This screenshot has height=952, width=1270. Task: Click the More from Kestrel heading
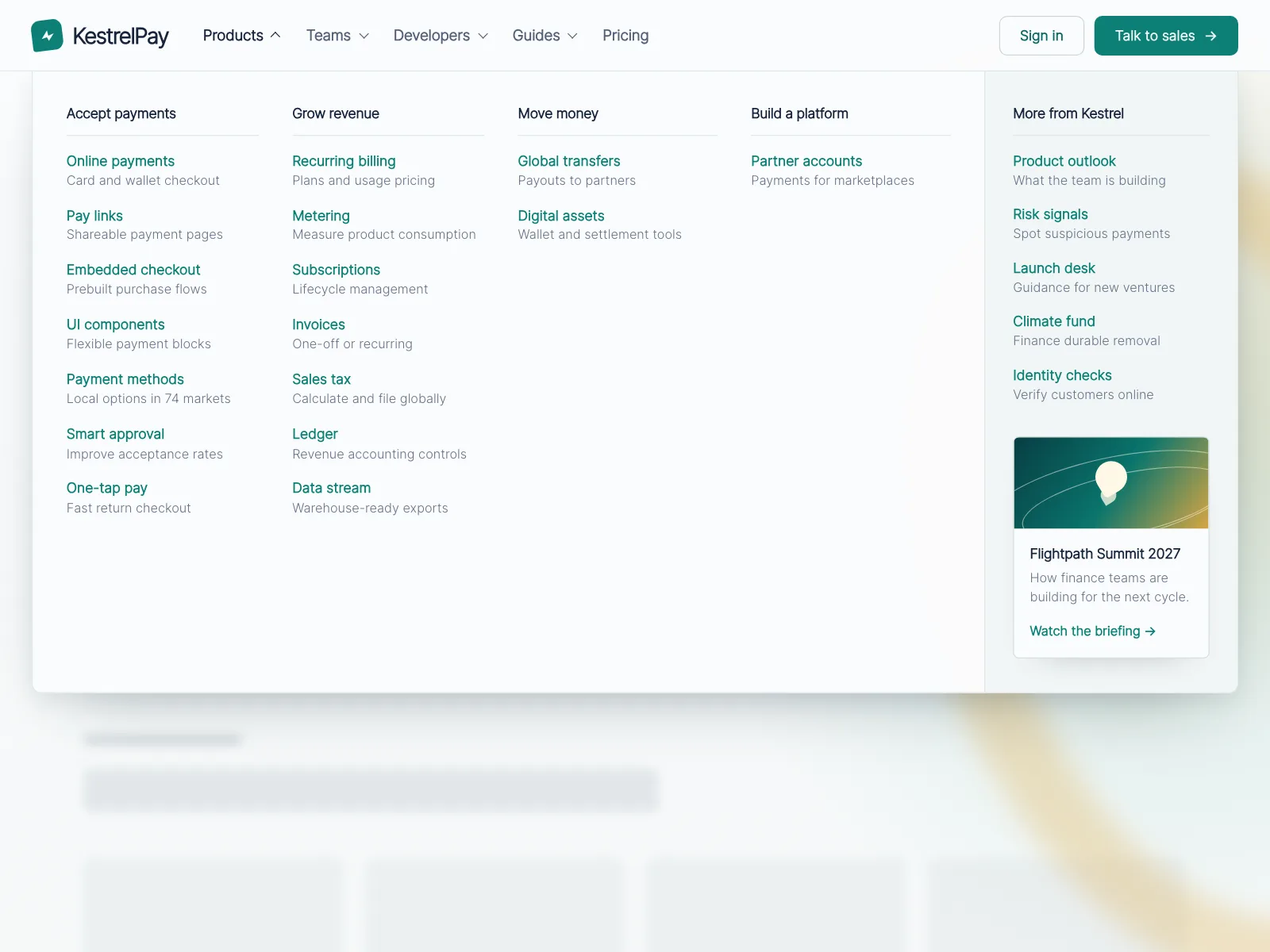1068,113
